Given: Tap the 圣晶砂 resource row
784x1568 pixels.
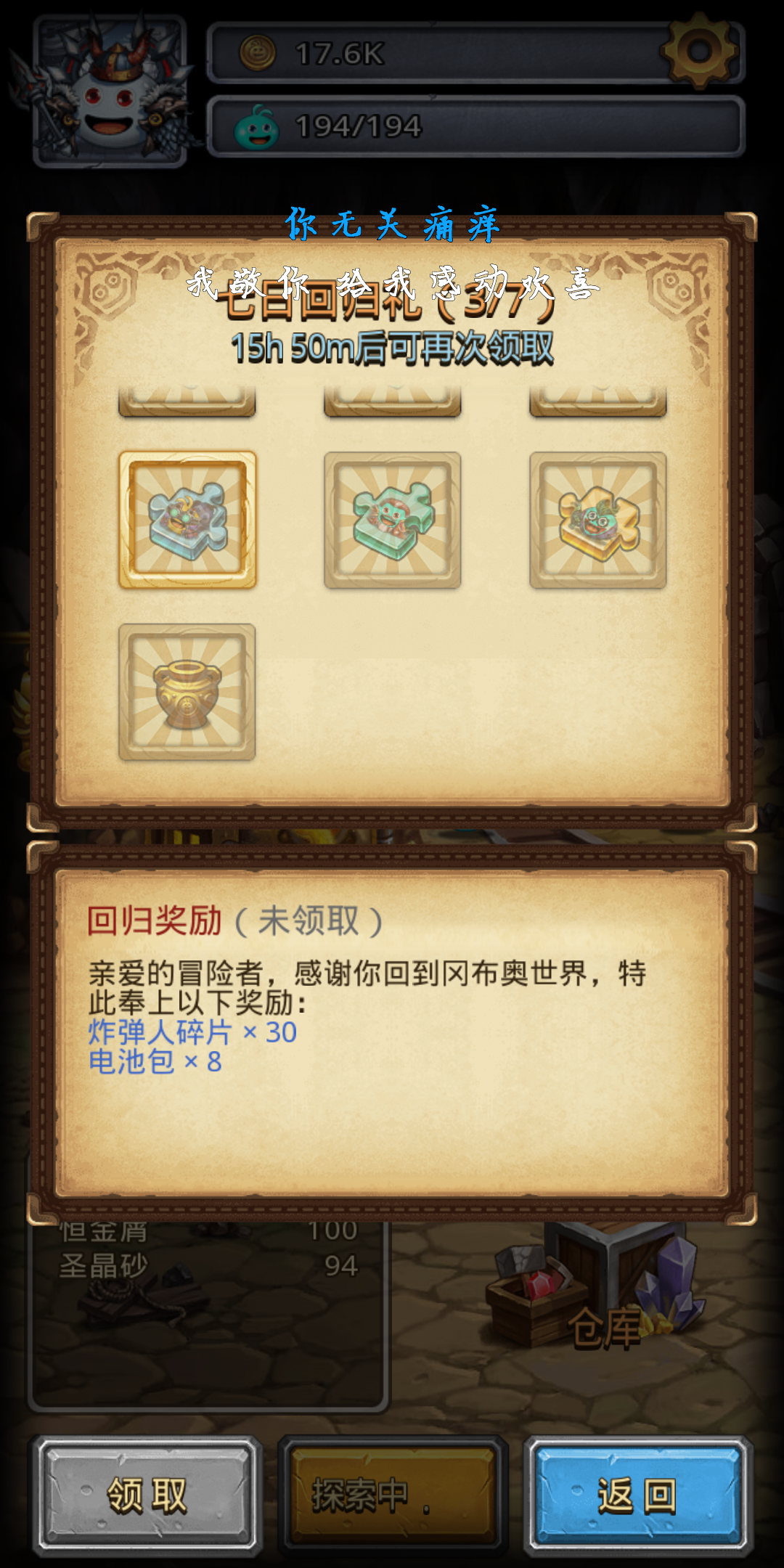Looking at the screenshot, I should coord(209,1266).
